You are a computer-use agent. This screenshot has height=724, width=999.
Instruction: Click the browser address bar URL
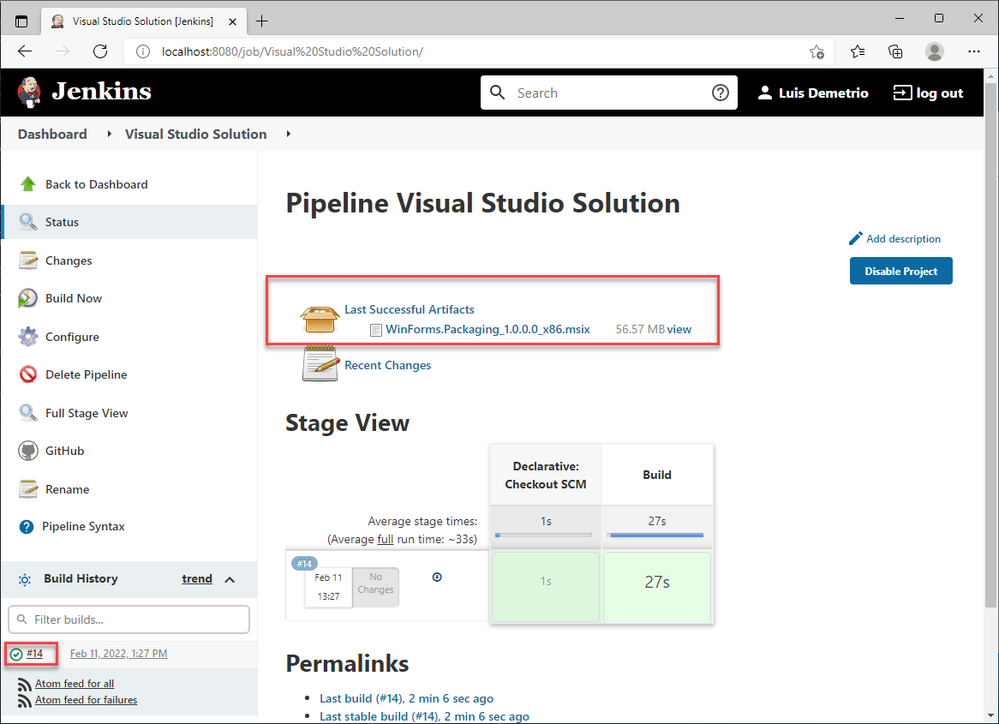point(292,52)
